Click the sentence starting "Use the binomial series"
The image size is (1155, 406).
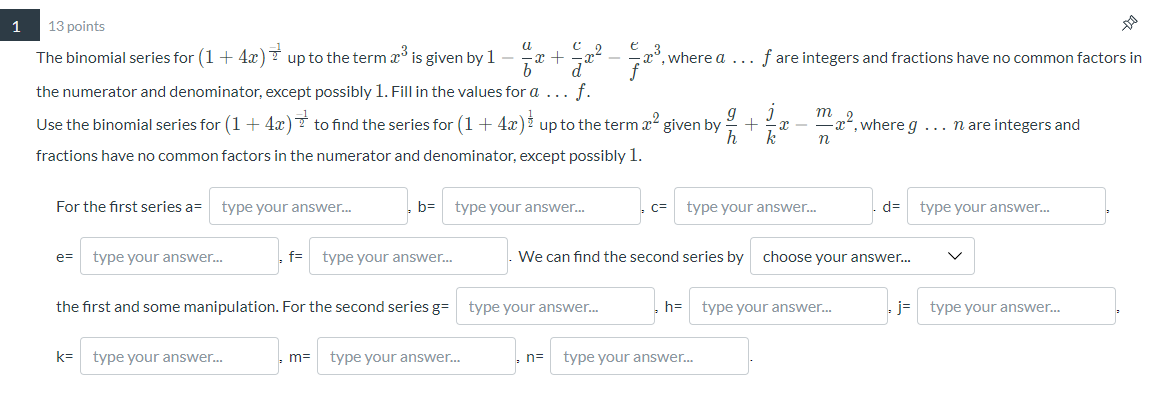click(x=170, y=126)
